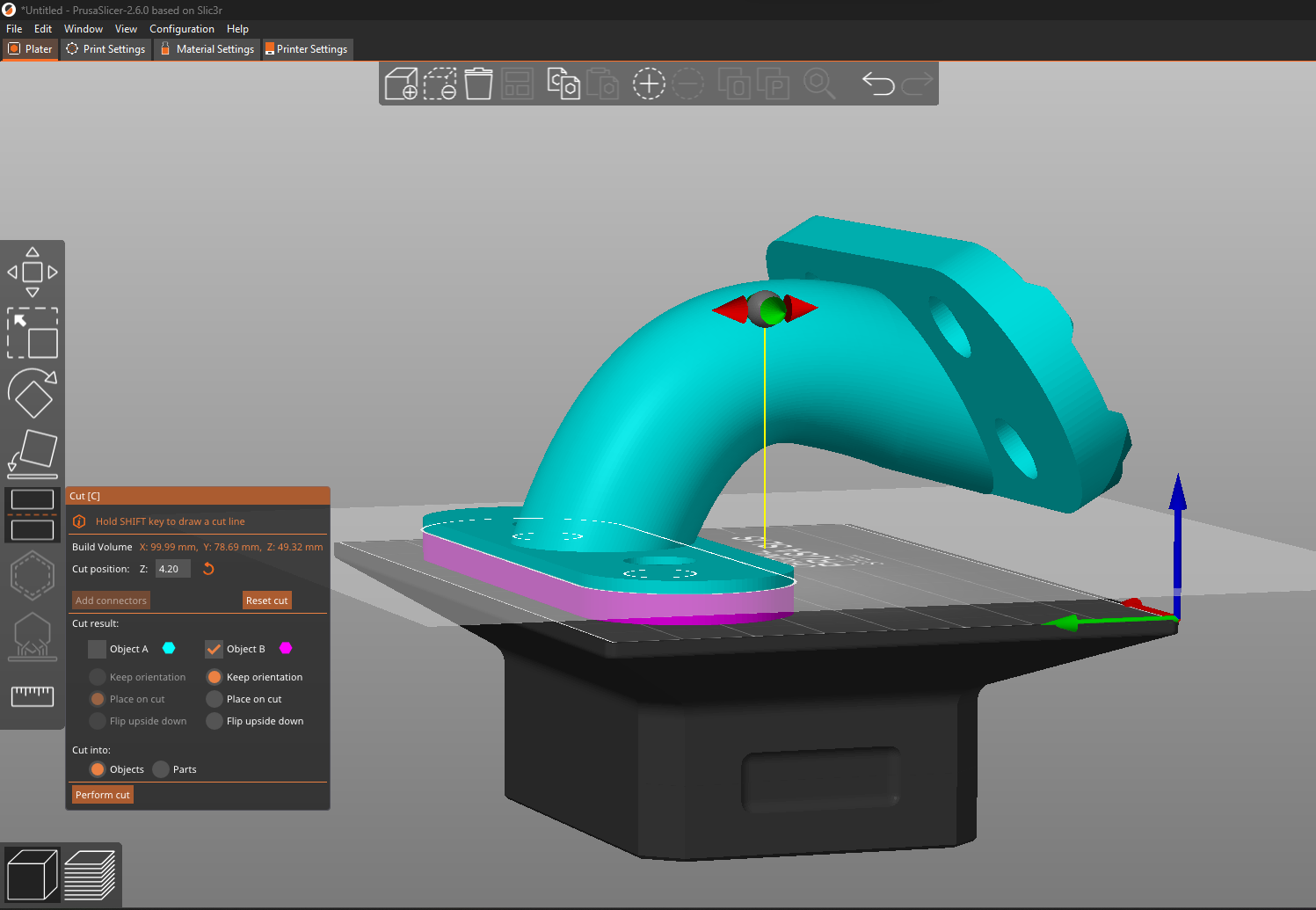The width and height of the screenshot is (1316, 910).
Task: Switch to the Print Settings tab
Action: coord(105,49)
